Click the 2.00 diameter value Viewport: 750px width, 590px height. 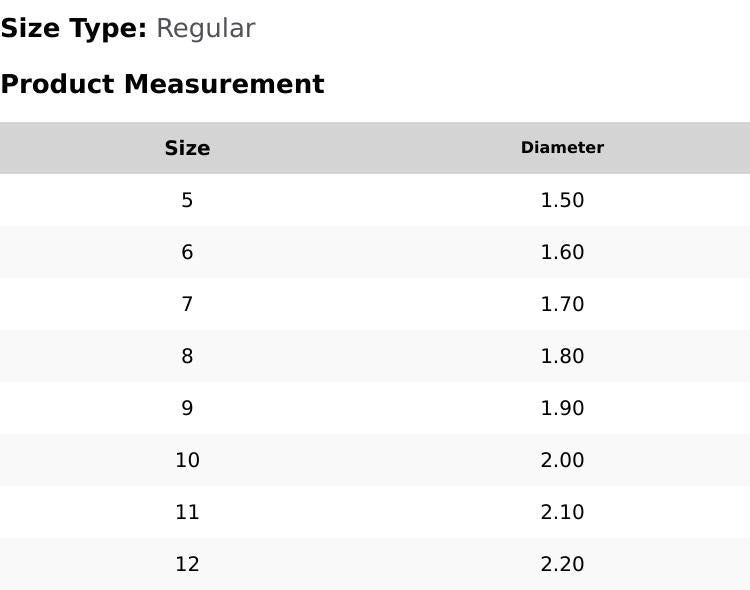(x=562, y=460)
